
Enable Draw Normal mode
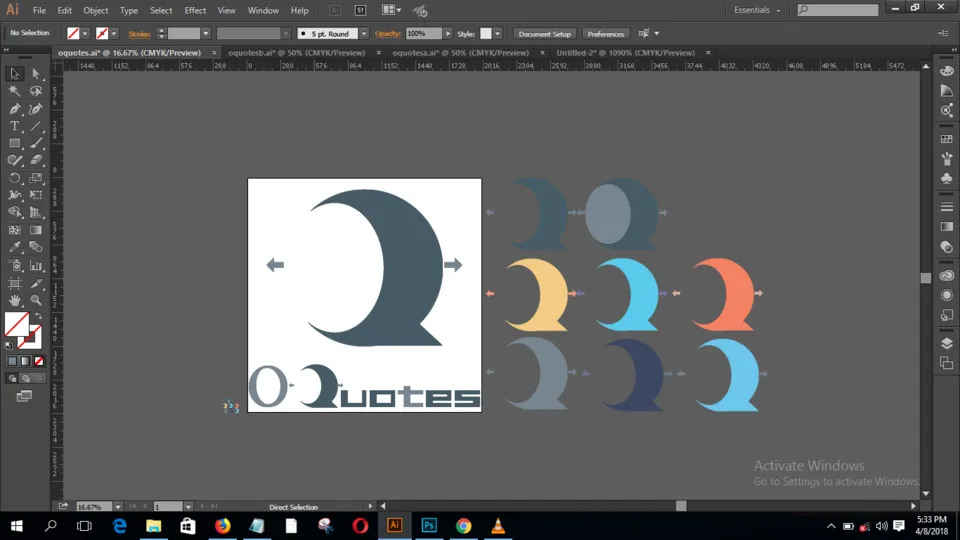(12, 378)
